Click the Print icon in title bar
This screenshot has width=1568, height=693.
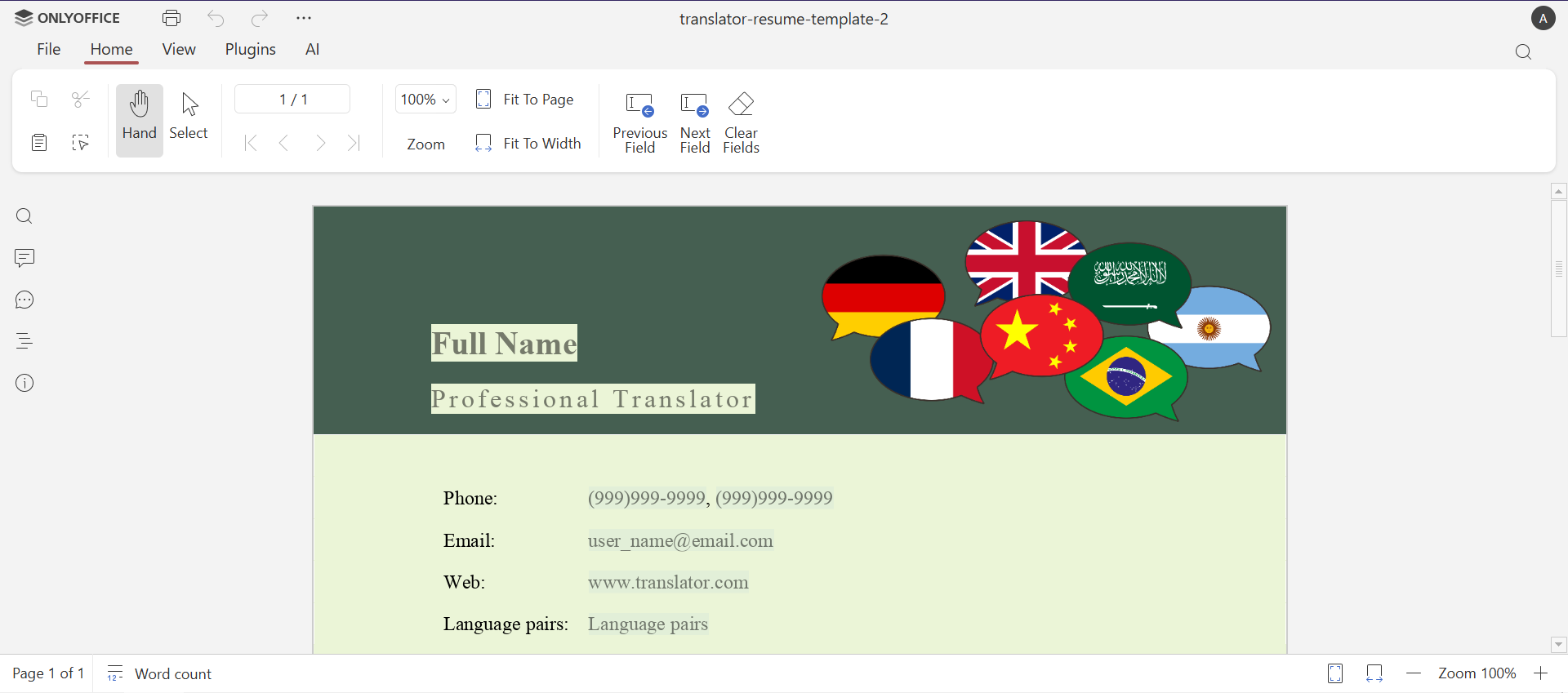point(171,18)
